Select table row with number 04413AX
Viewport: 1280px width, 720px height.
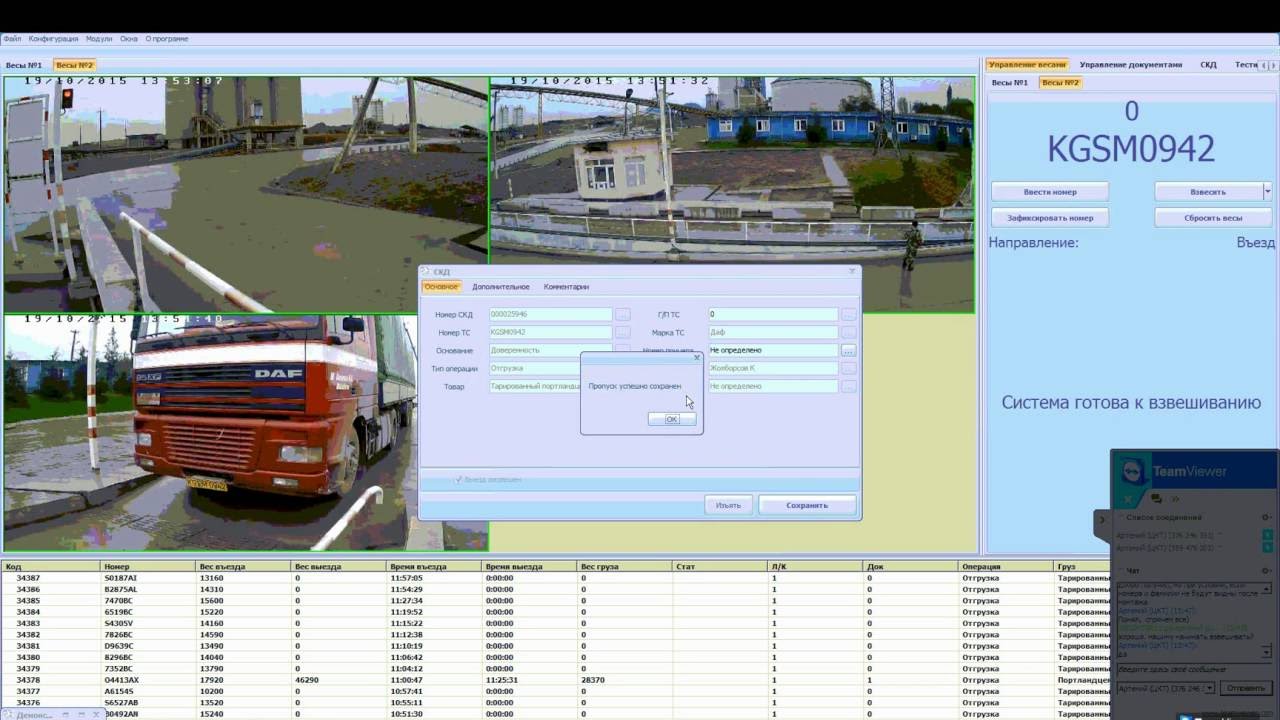tap(555, 680)
